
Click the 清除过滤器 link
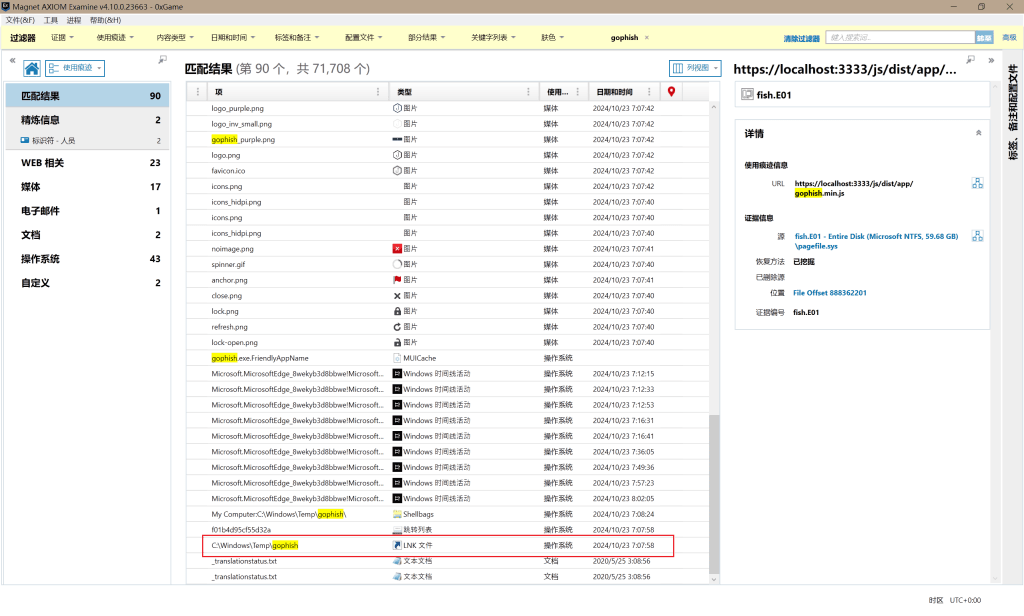click(x=801, y=38)
